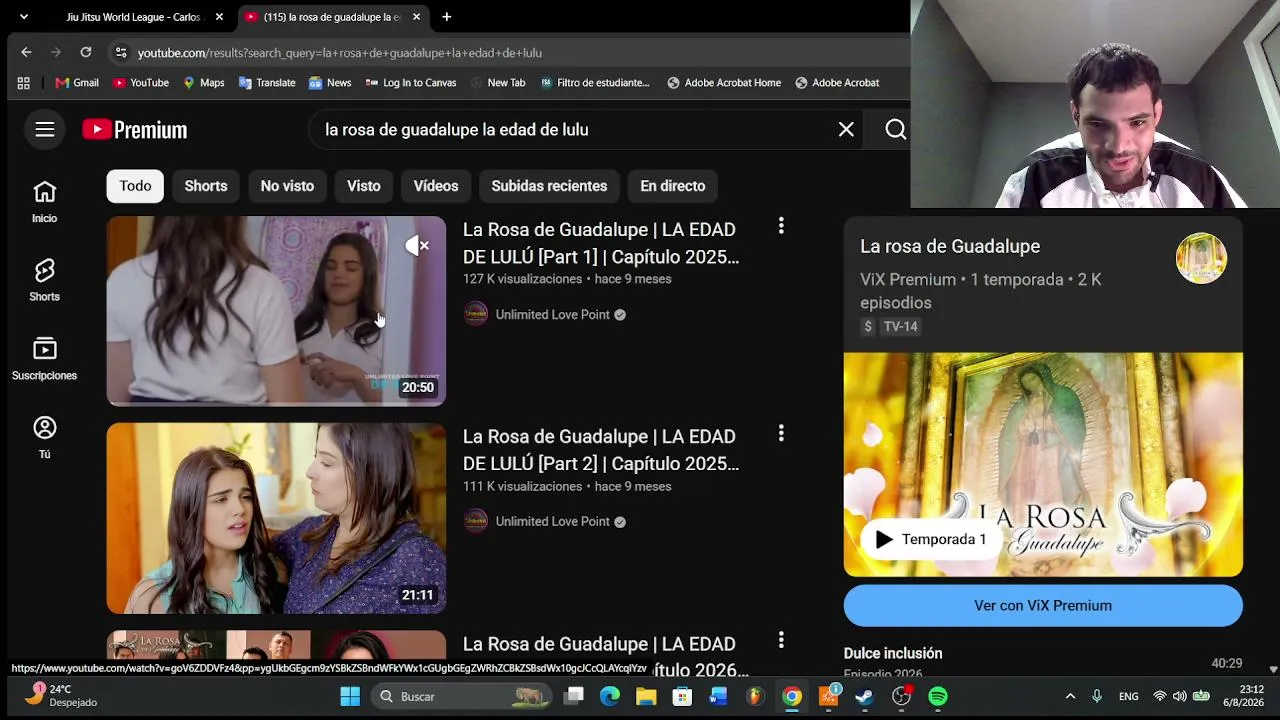The width and height of the screenshot is (1280, 720).
Task: Open the Maps bookmark
Action: [204, 83]
